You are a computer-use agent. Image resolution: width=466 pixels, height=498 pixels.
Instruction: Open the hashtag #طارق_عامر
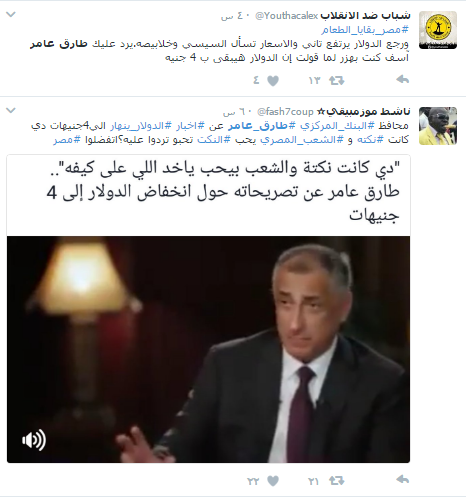pyautogui.click(x=262, y=126)
